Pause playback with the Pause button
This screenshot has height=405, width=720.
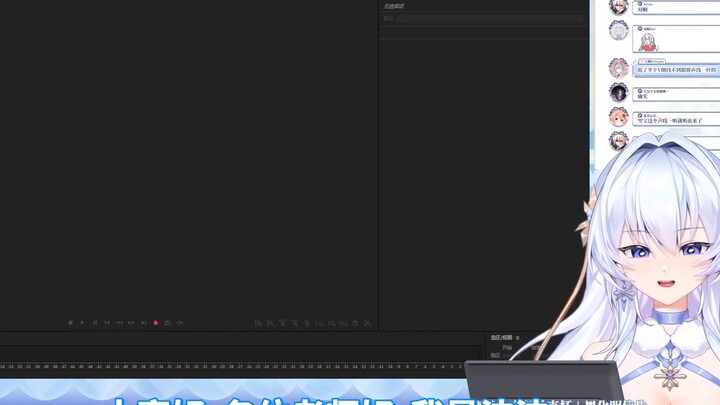(x=95, y=323)
